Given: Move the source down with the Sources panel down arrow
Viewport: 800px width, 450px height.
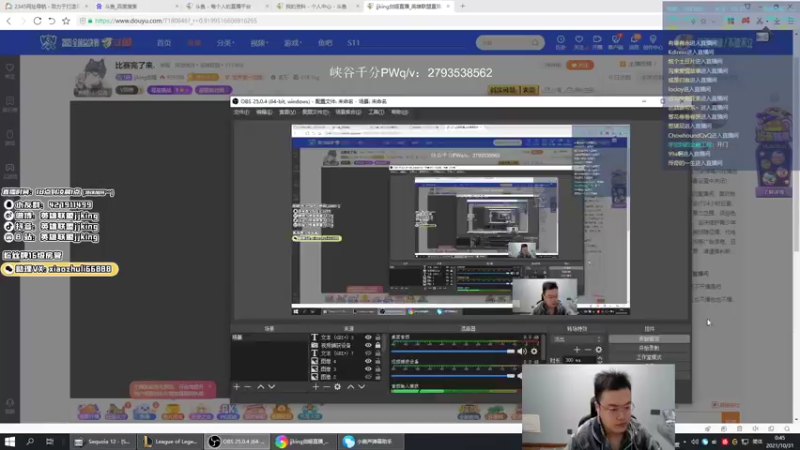Looking at the screenshot, I should [x=361, y=387].
